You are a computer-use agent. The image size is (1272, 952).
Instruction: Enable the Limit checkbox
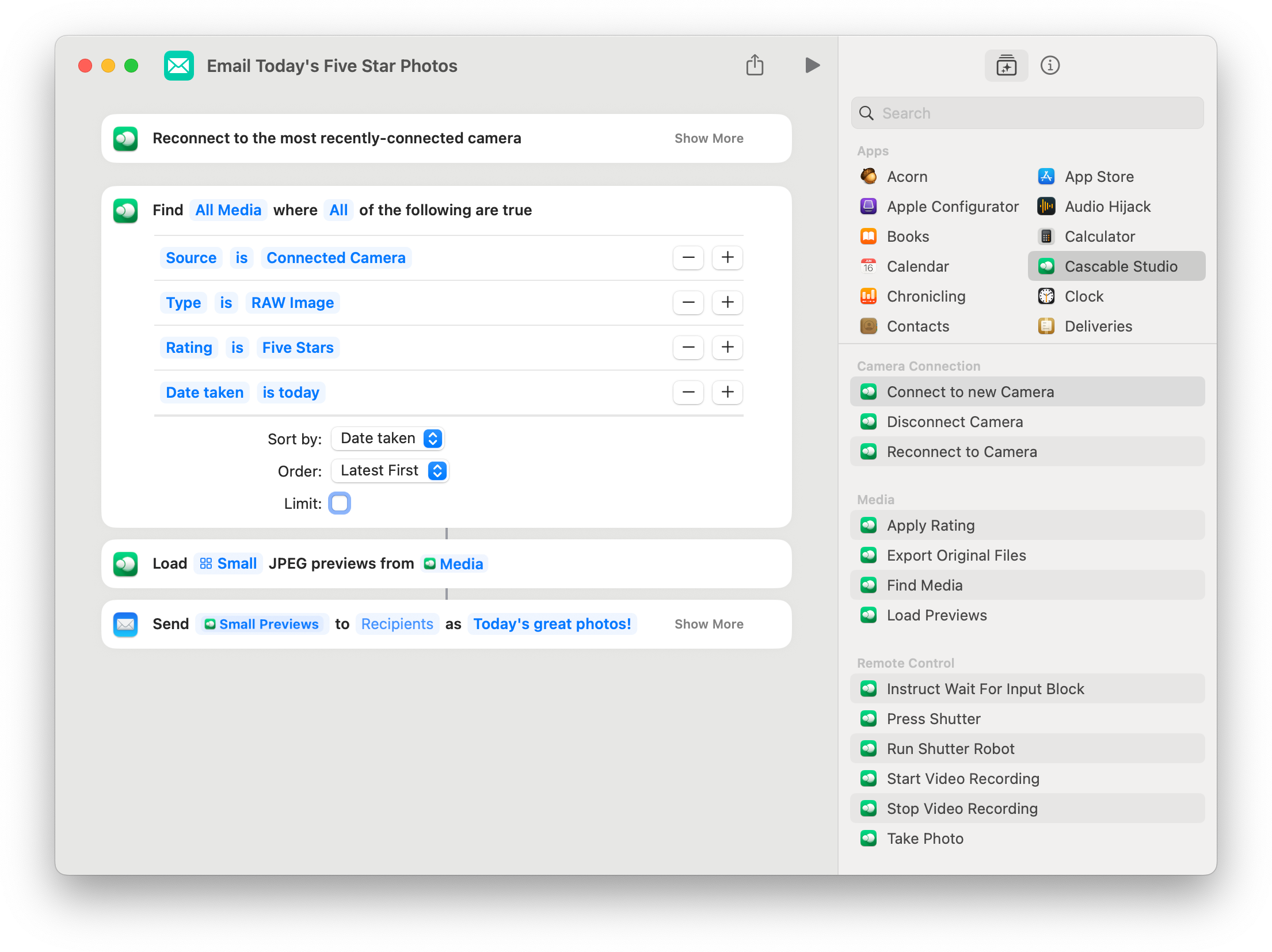click(340, 503)
